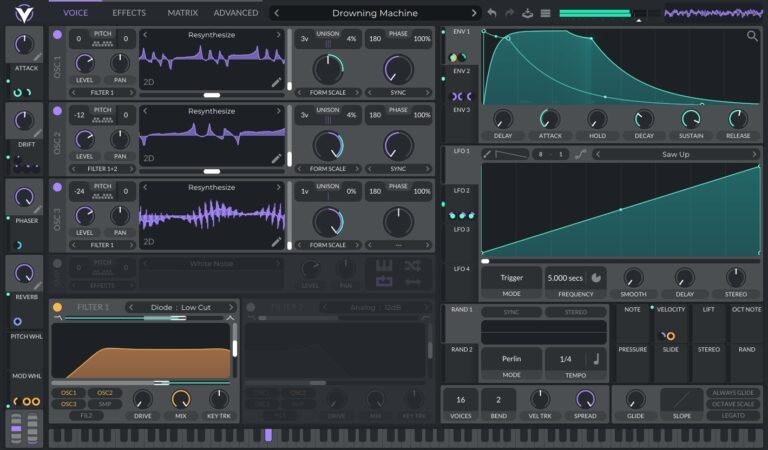Click the 16 VOICES value field
The image size is (768, 450).
460,400
